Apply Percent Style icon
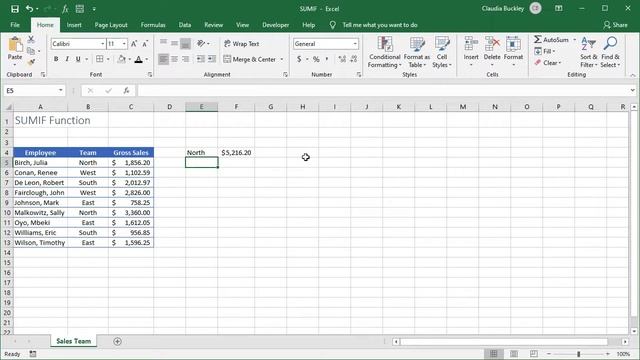The image size is (640, 360). click(316, 59)
